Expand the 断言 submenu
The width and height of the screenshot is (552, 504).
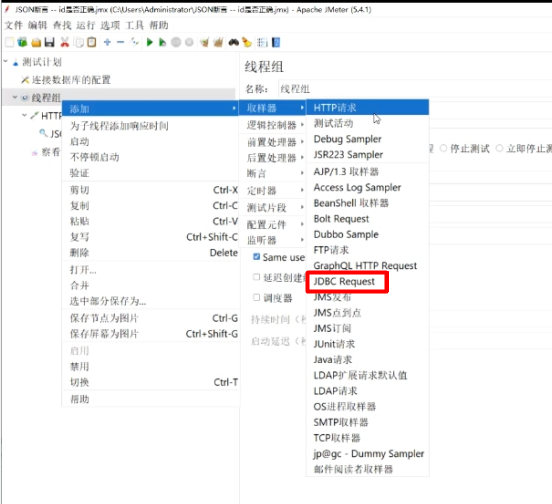(x=272, y=173)
